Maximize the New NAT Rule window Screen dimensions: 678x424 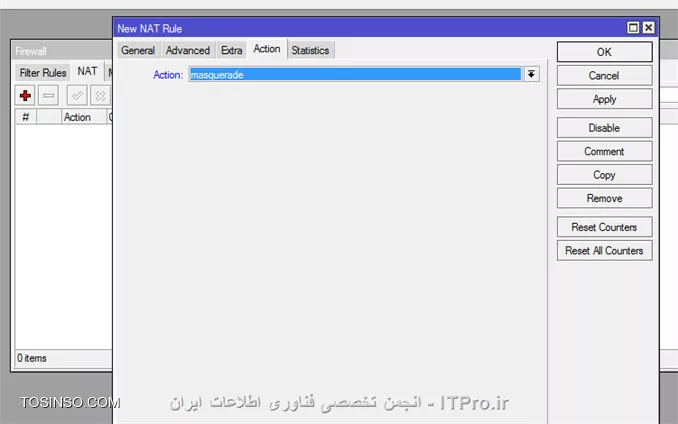(633, 28)
